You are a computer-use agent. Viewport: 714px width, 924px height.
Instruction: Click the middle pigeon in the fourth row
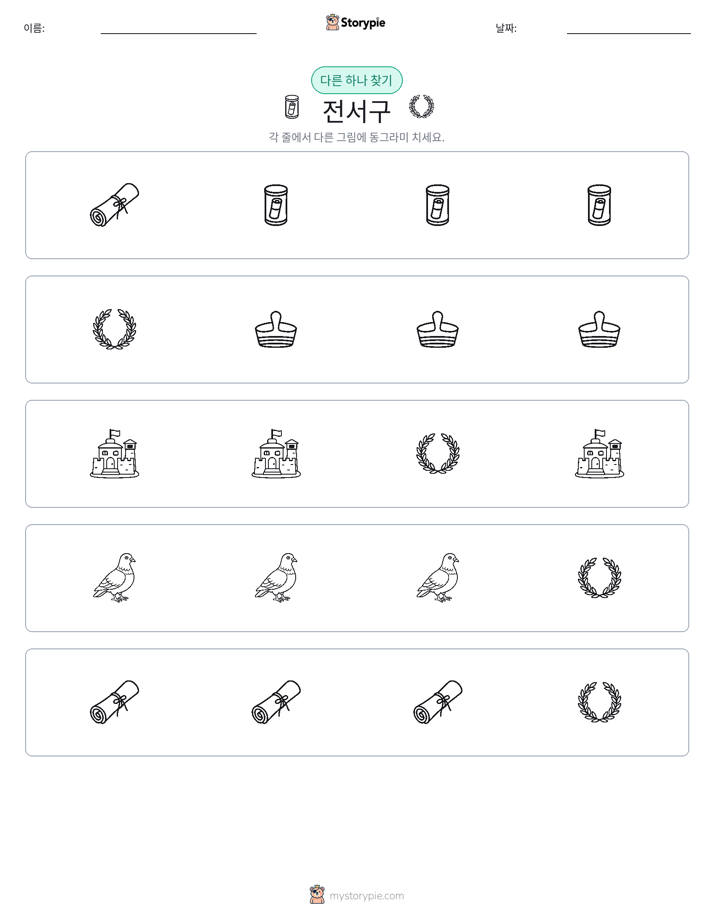(276, 578)
